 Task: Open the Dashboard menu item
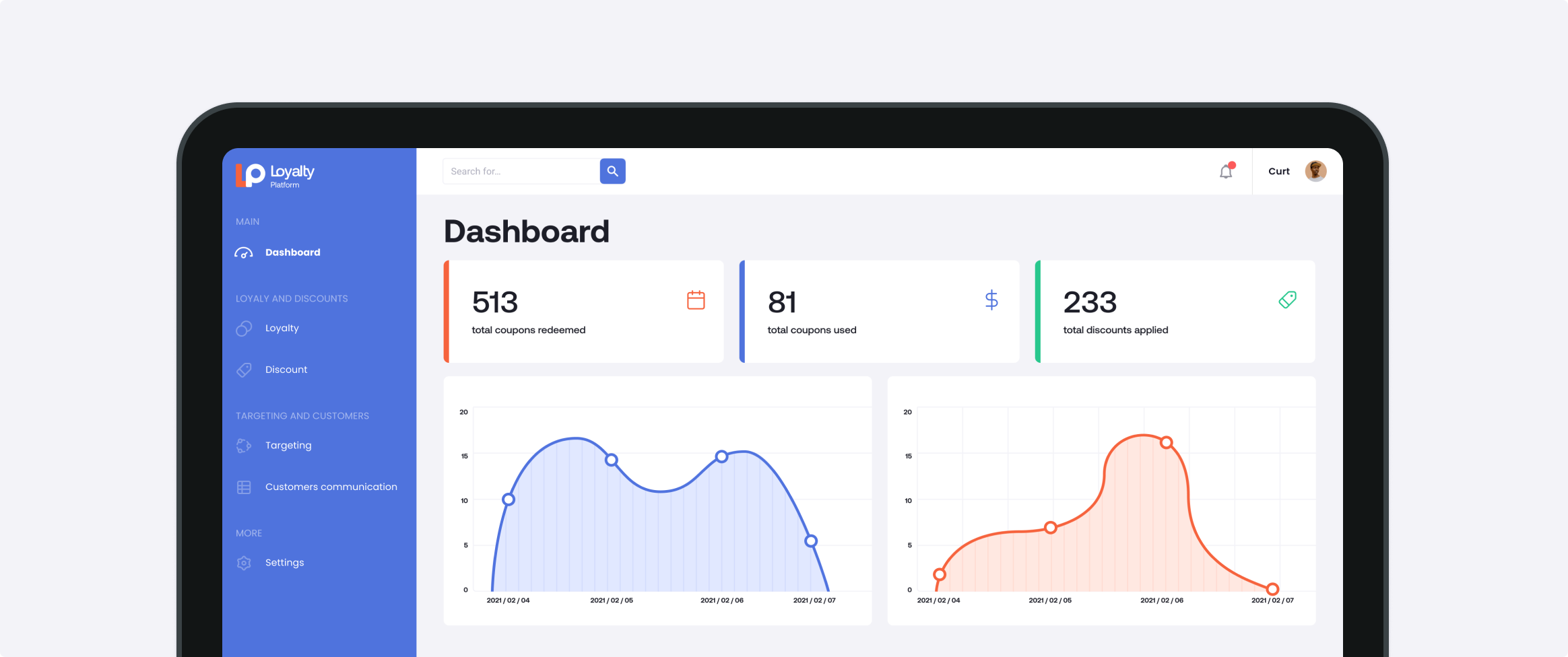point(292,252)
